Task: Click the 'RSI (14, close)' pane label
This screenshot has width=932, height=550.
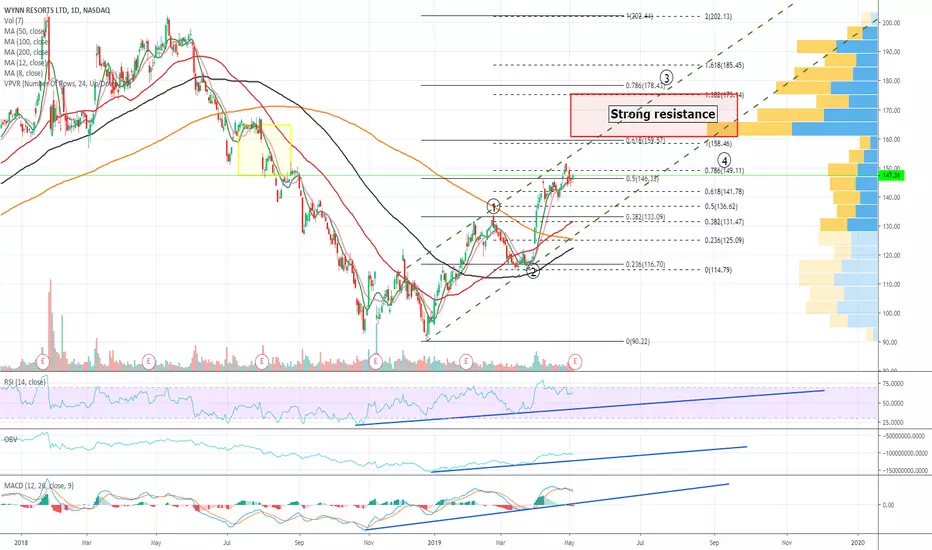Action: 25,382
